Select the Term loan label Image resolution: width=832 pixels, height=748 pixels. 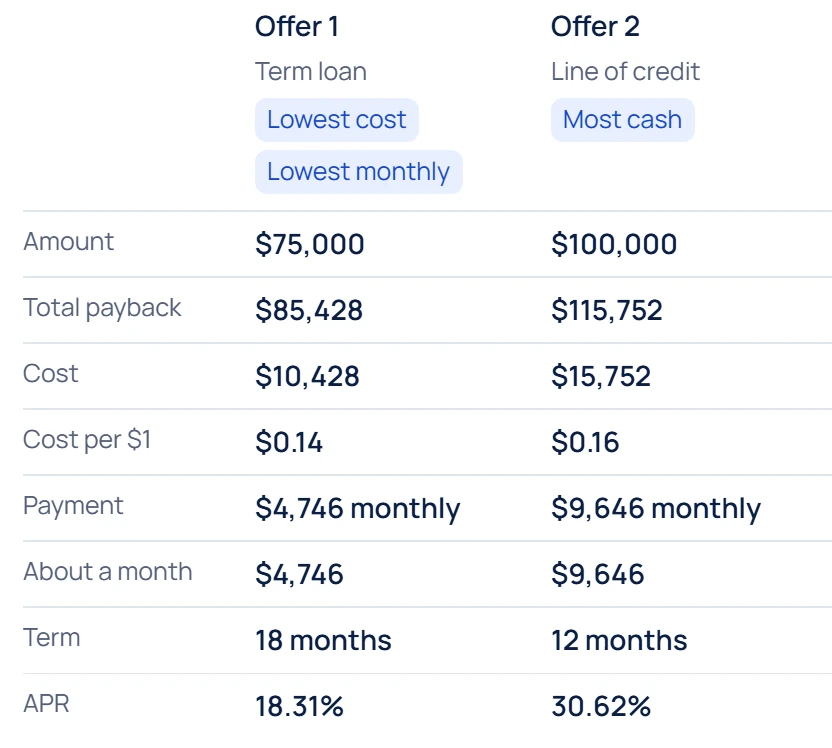311,72
